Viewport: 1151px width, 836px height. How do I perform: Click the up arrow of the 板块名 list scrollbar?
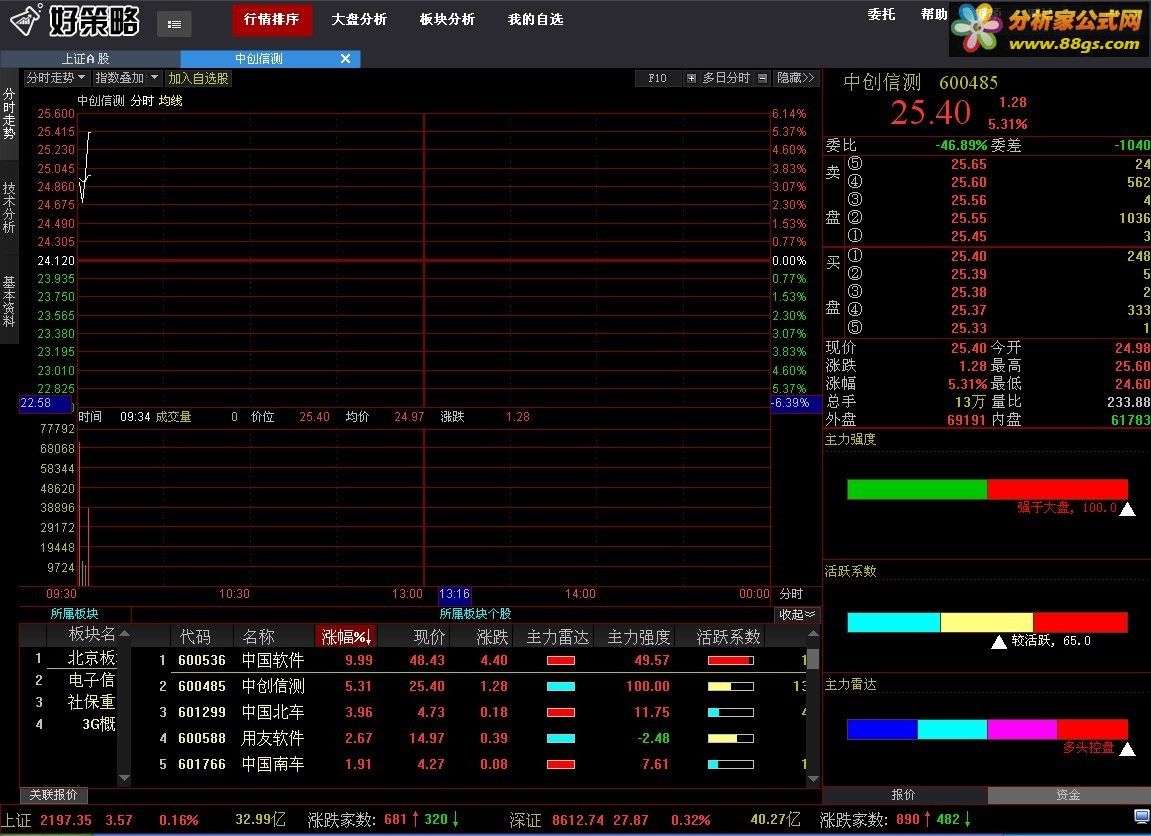click(124, 633)
